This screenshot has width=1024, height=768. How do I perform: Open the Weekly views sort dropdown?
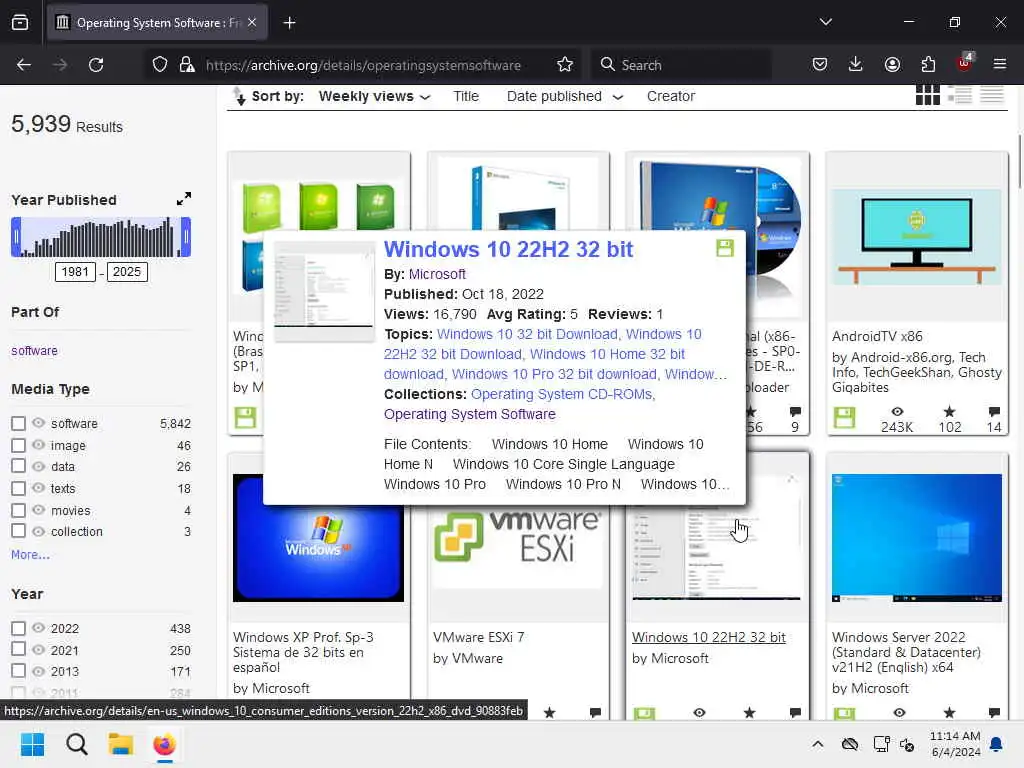(374, 96)
